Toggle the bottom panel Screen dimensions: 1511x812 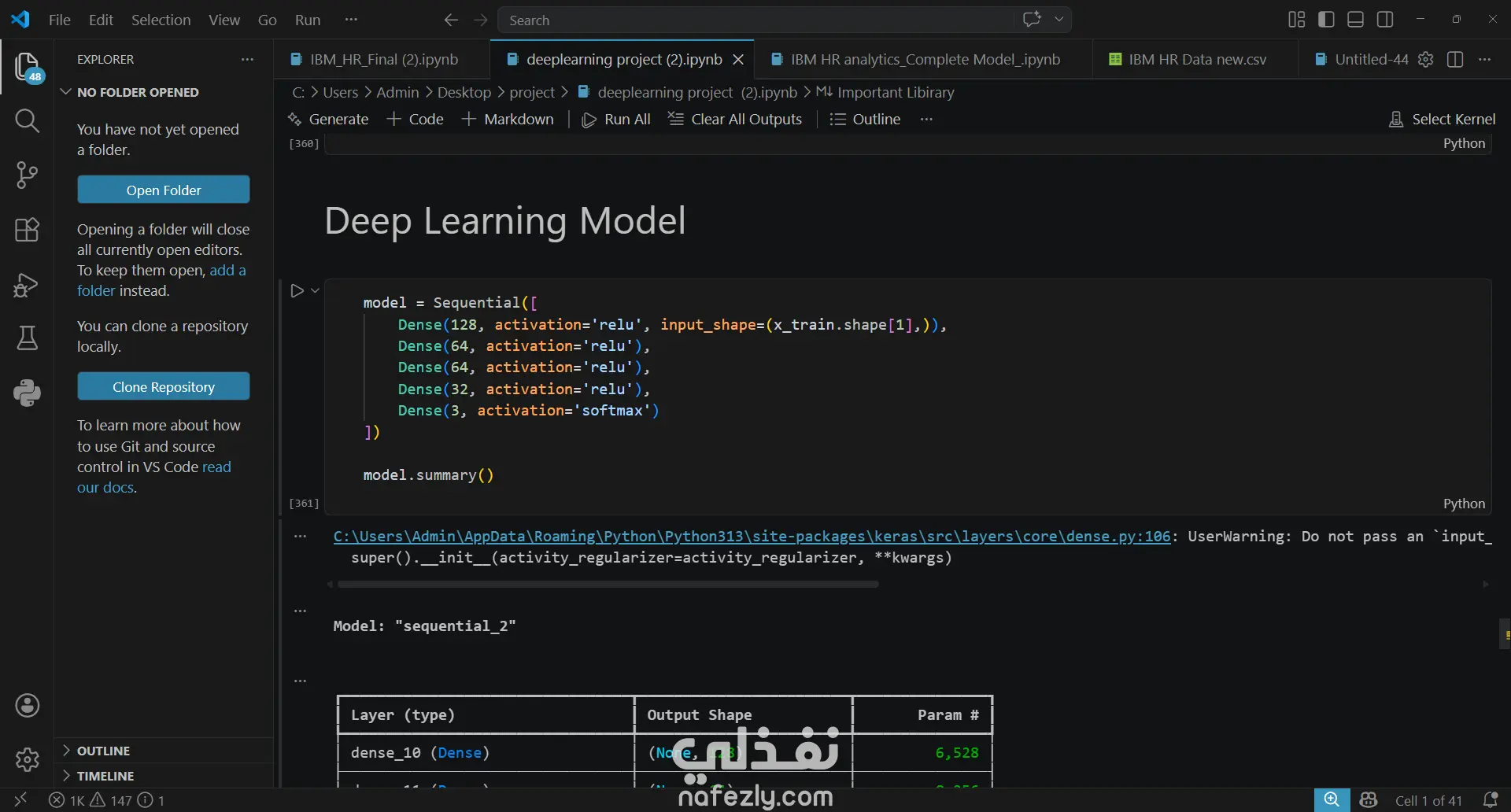1355,19
